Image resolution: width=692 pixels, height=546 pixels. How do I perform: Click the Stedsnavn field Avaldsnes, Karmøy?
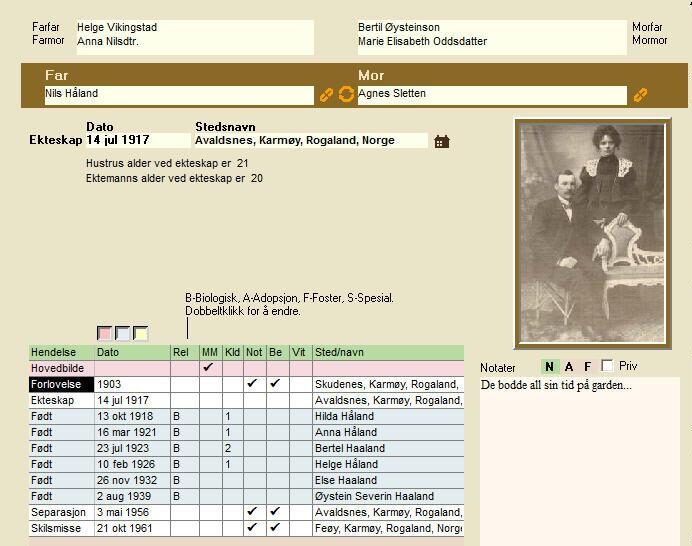pyautogui.click(x=311, y=140)
